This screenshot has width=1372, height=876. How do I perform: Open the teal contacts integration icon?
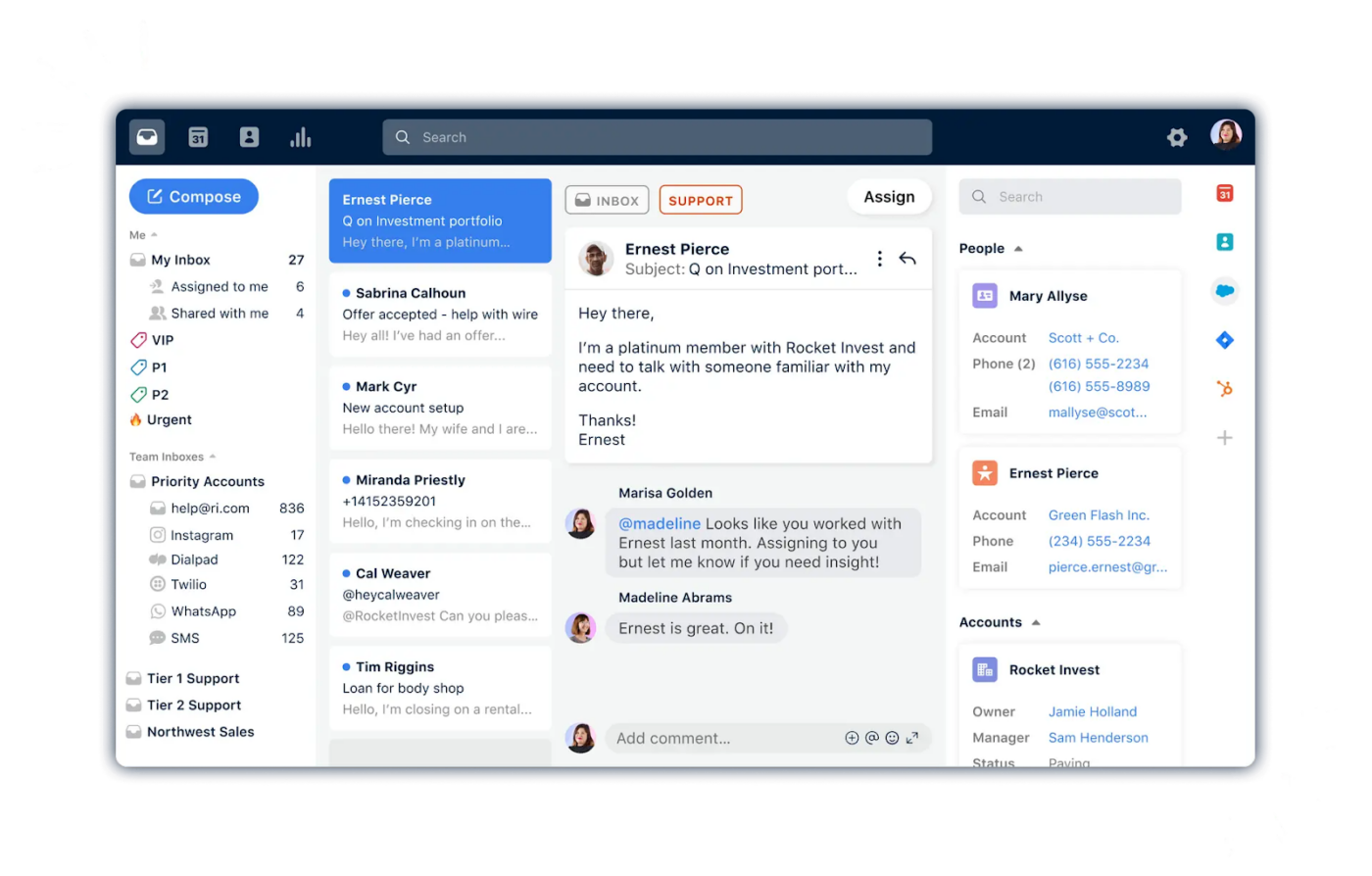(x=1225, y=242)
